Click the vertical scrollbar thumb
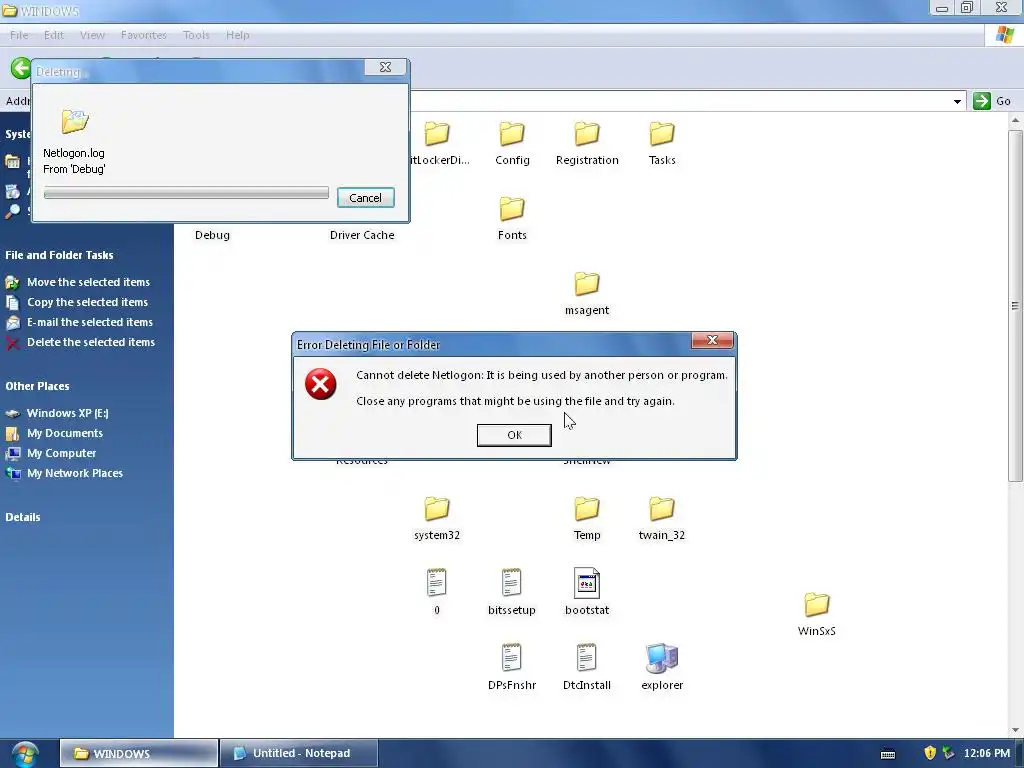 click(x=1015, y=306)
